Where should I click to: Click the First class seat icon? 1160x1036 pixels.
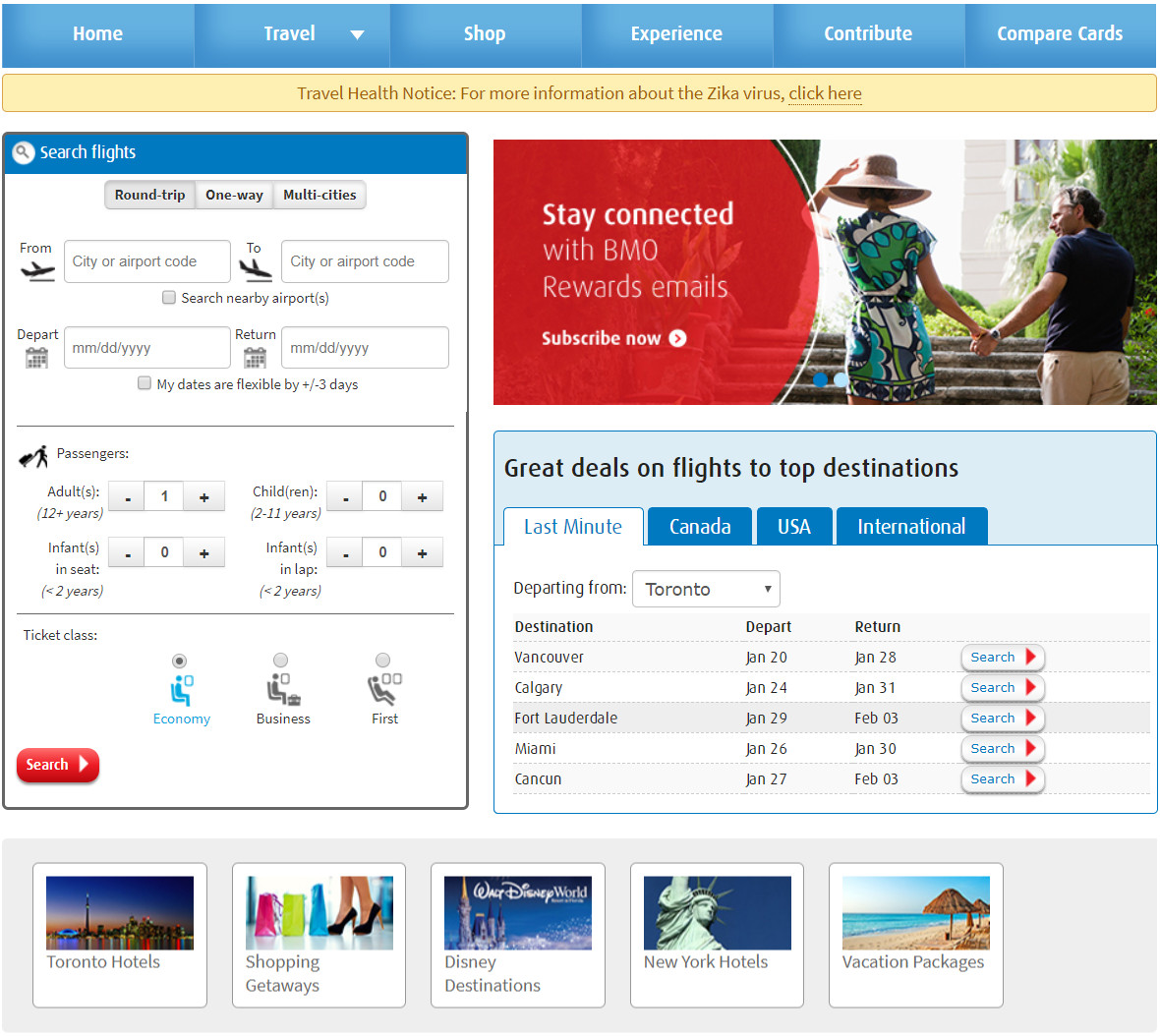(x=384, y=688)
